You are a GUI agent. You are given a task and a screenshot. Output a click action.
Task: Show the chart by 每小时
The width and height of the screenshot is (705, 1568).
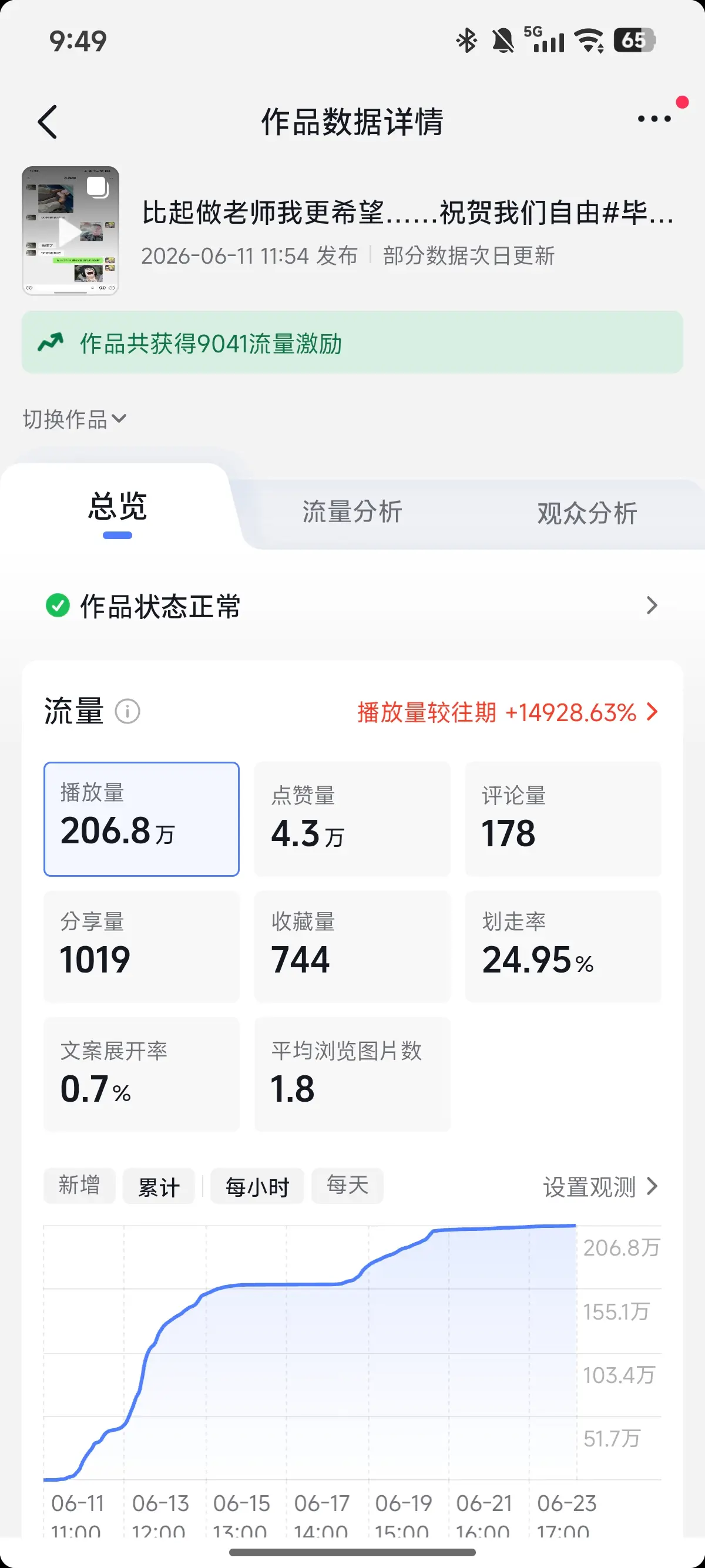point(257,1186)
